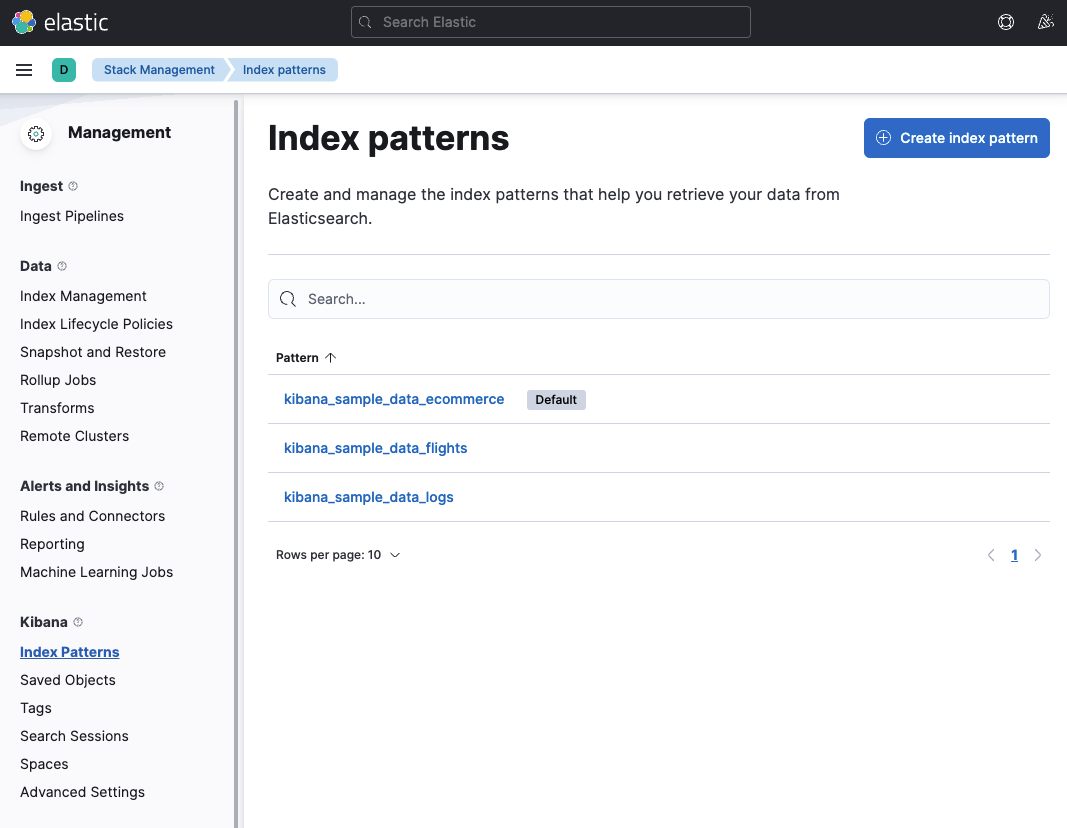Open Index Management
Image resolution: width=1067 pixels, height=828 pixels.
pyautogui.click(x=83, y=296)
